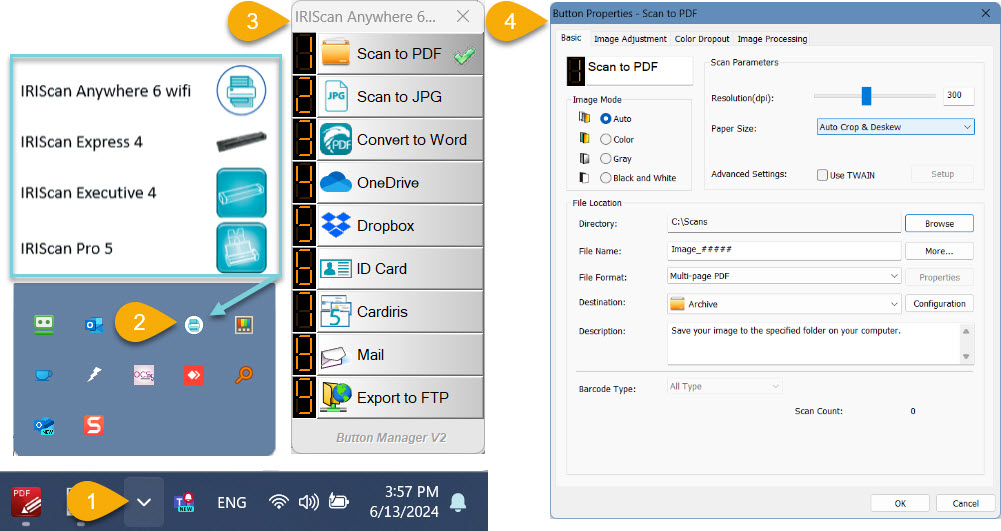The width and height of the screenshot is (1001, 531).
Task: Click the Configuration button
Action: point(939,304)
